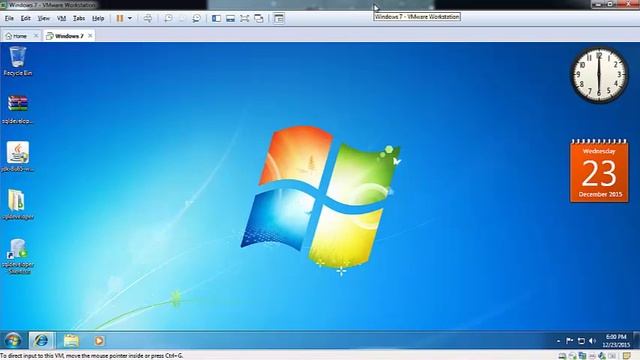Enter full screen mode icon
Viewport: 640px width, 360px height.
point(244,18)
